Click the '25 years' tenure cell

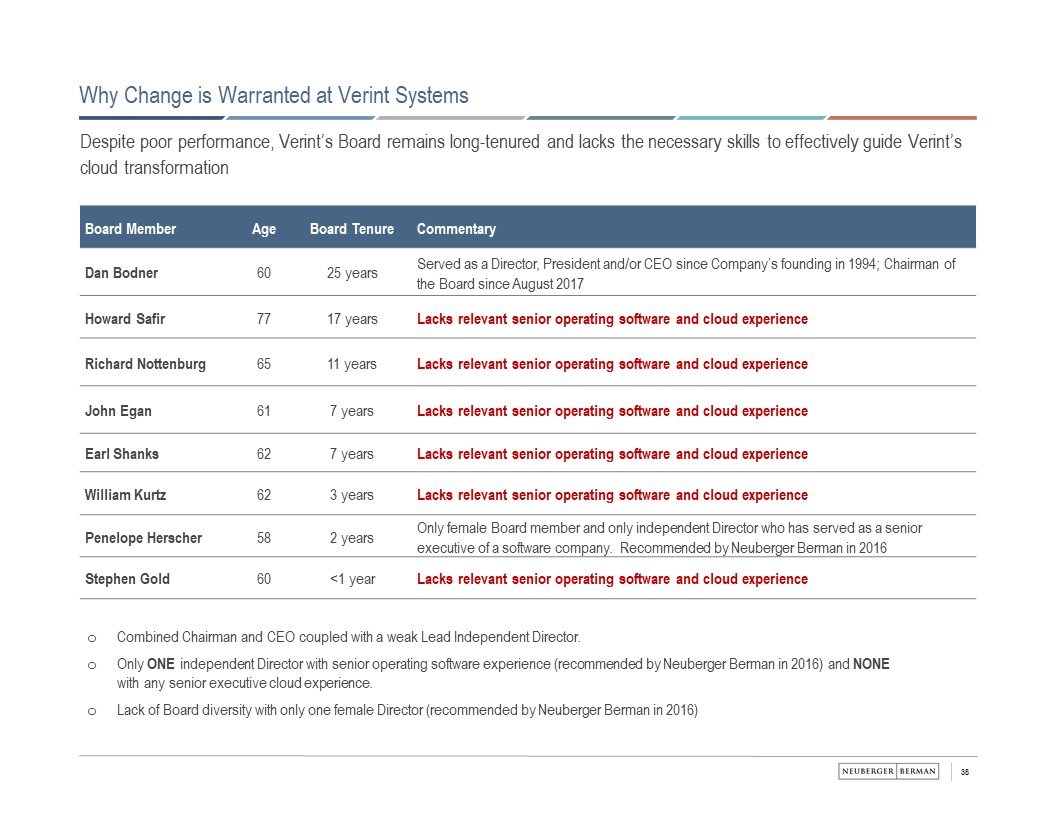click(x=352, y=273)
